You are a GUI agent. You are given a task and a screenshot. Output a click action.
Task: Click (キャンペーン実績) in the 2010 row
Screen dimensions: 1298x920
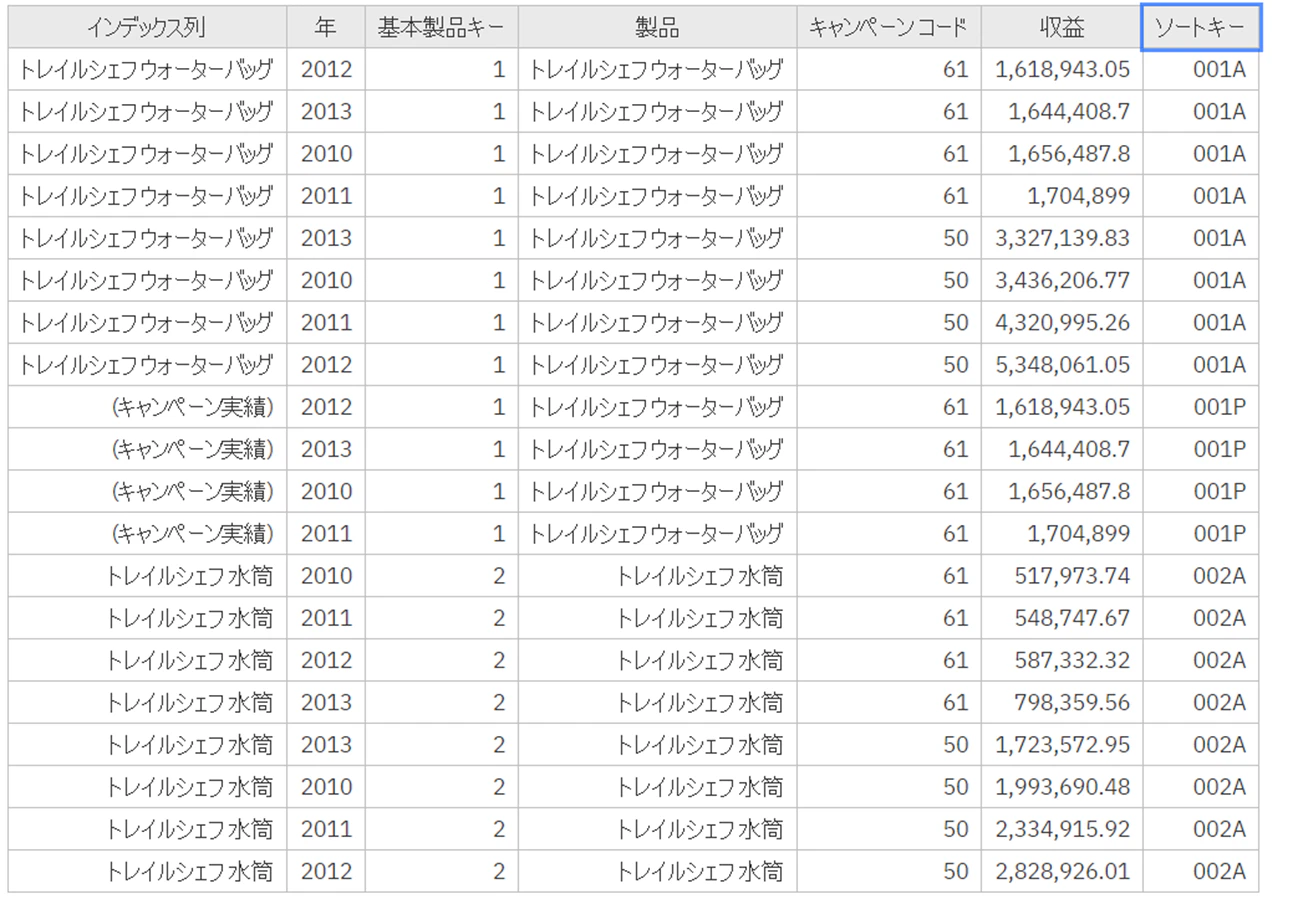(193, 492)
